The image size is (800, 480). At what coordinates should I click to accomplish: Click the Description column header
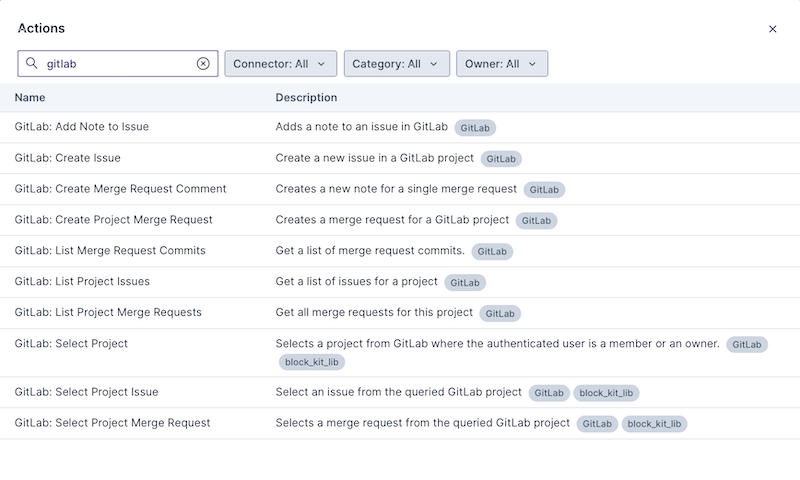(306, 98)
